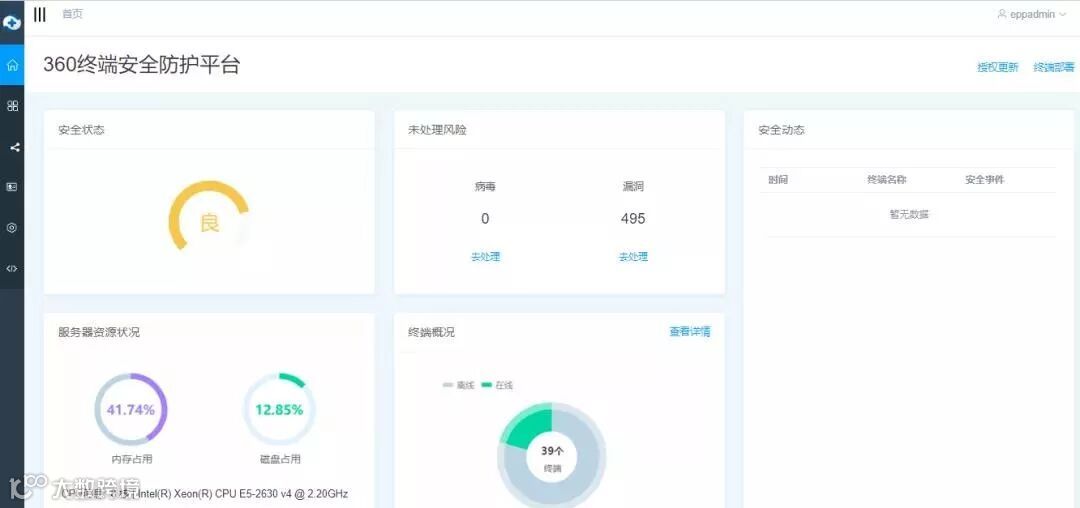The height and width of the screenshot is (508, 1080).
Task: Click the 授权更新 link
Action: point(997,67)
